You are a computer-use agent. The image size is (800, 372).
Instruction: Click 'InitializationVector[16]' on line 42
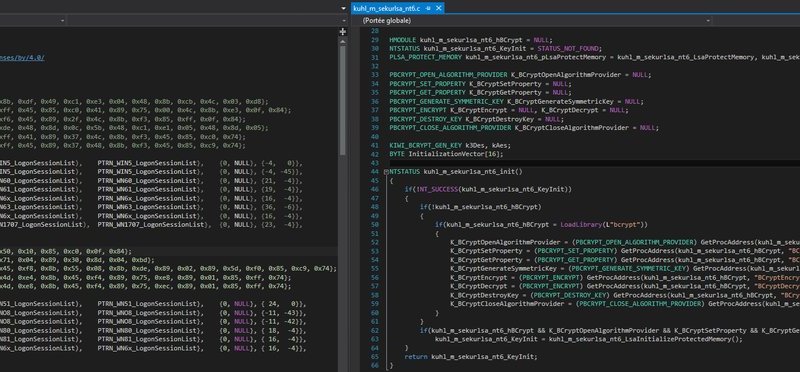[454, 154]
